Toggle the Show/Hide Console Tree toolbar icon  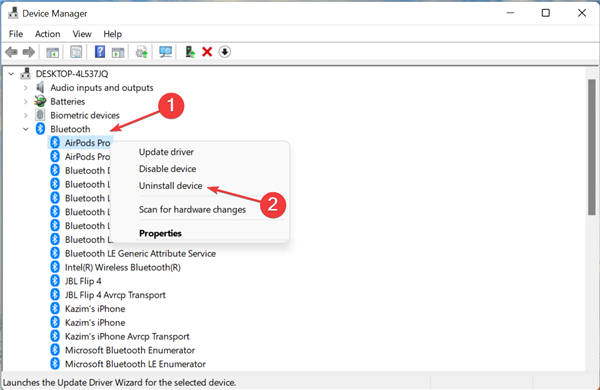pyautogui.click(x=52, y=52)
